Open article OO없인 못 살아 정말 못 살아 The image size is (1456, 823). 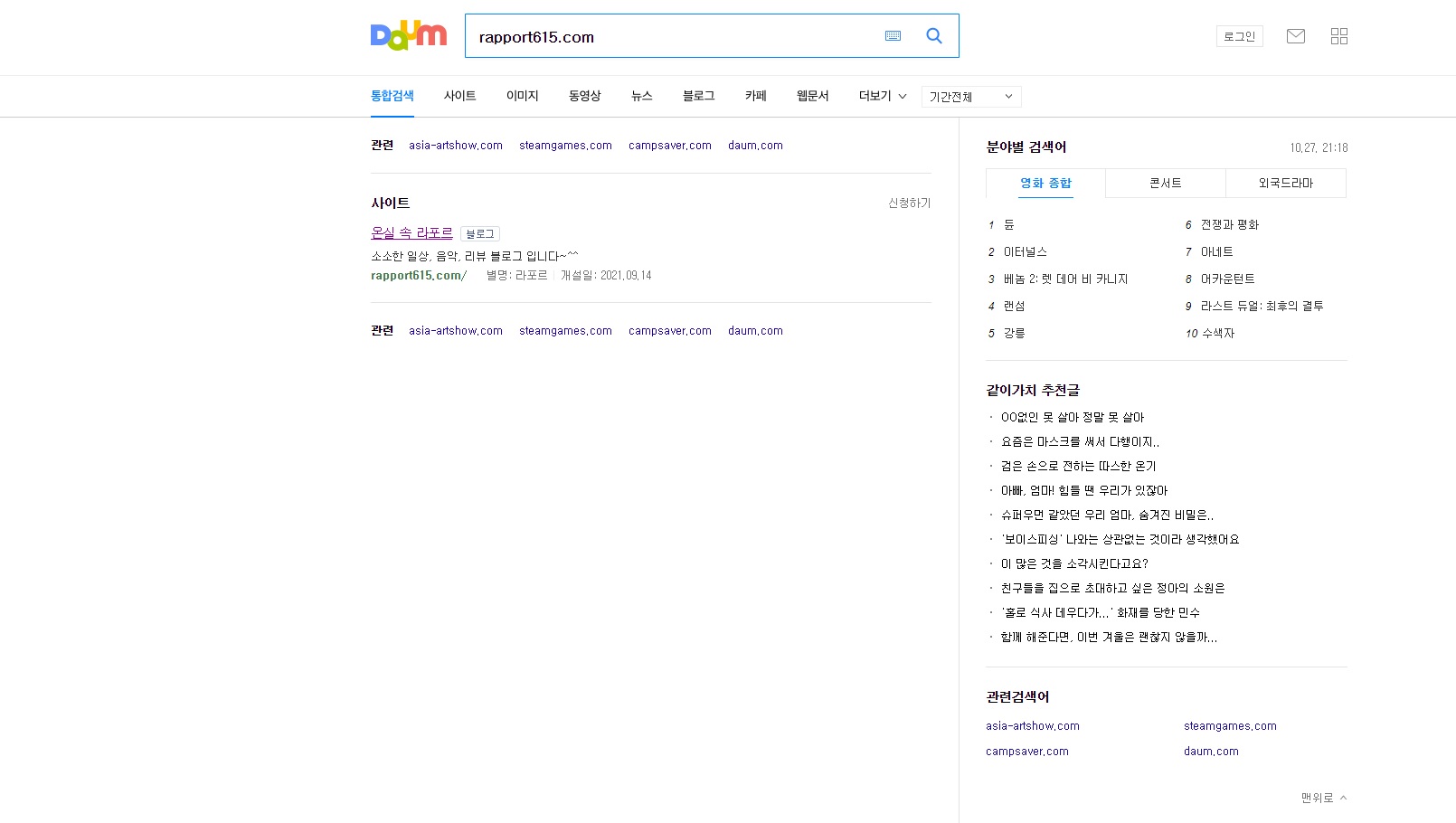[1073, 418]
